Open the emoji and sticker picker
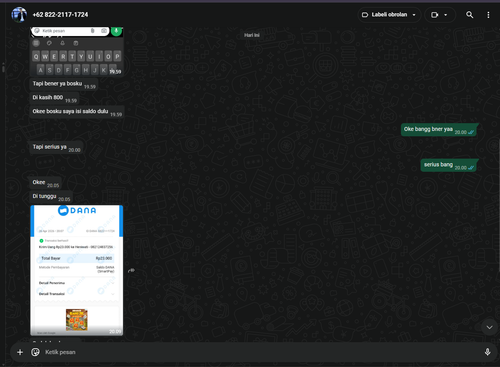500x367 pixels. (x=35, y=352)
